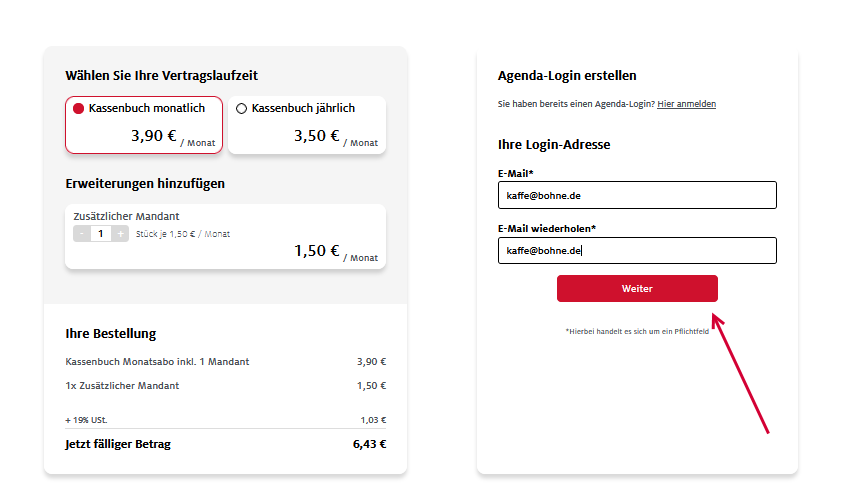Choose the Kassenbuch jährlich 3,50 € card
The image size is (864, 496).
307,125
